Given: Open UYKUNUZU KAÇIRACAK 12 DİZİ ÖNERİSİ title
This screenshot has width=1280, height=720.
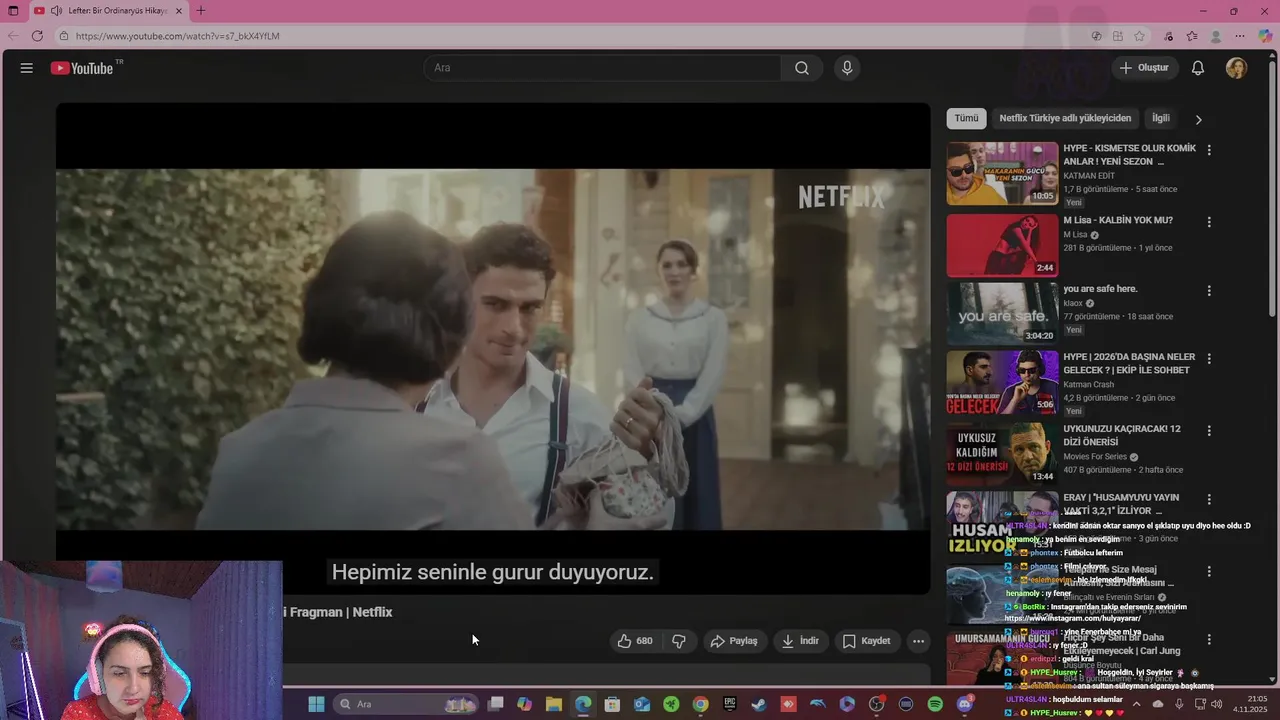Looking at the screenshot, I should tap(1122, 435).
